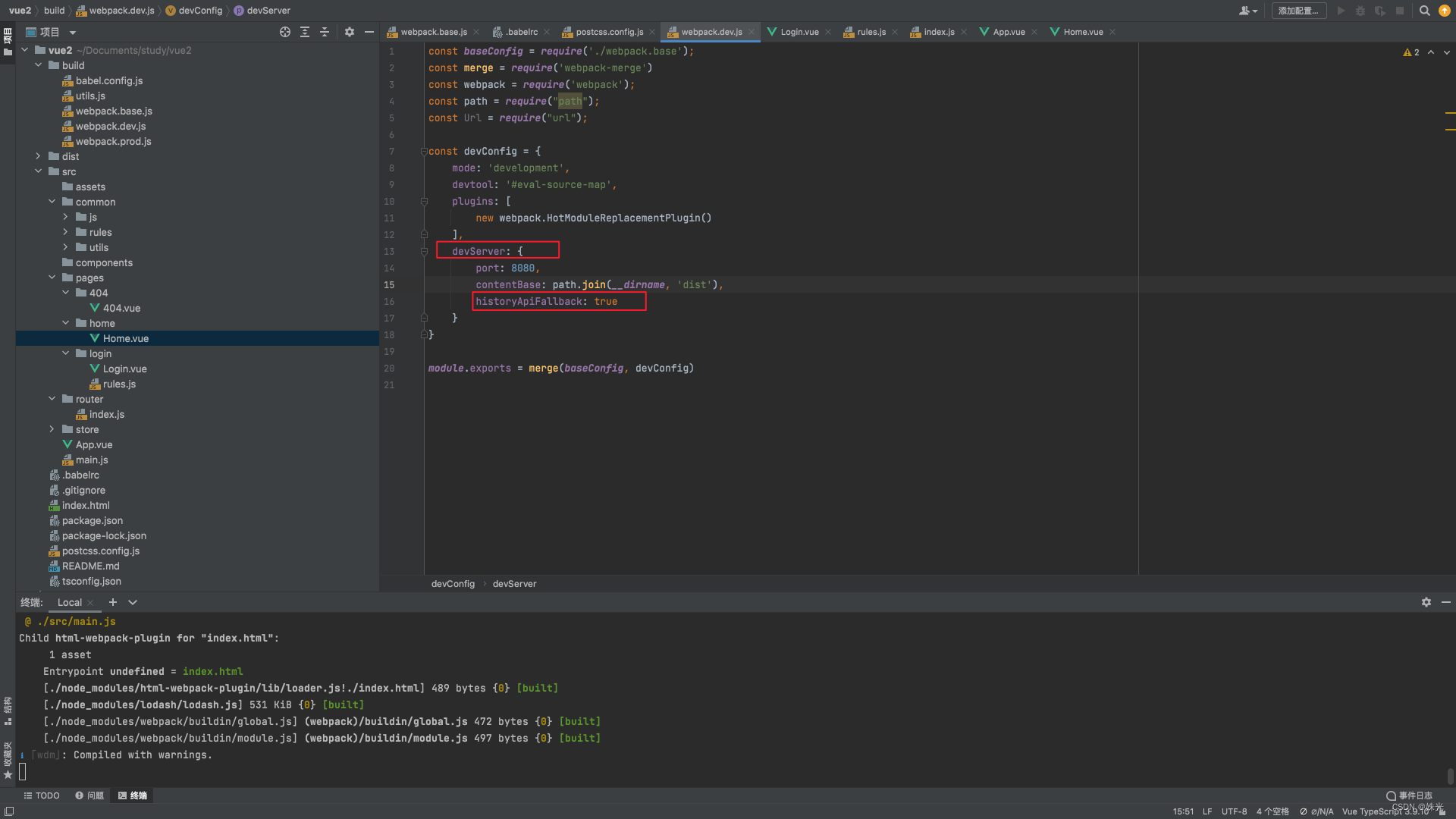Image resolution: width=1456 pixels, height=819 pixels.
Task: Open project panel gear settings
Action: 350,32
